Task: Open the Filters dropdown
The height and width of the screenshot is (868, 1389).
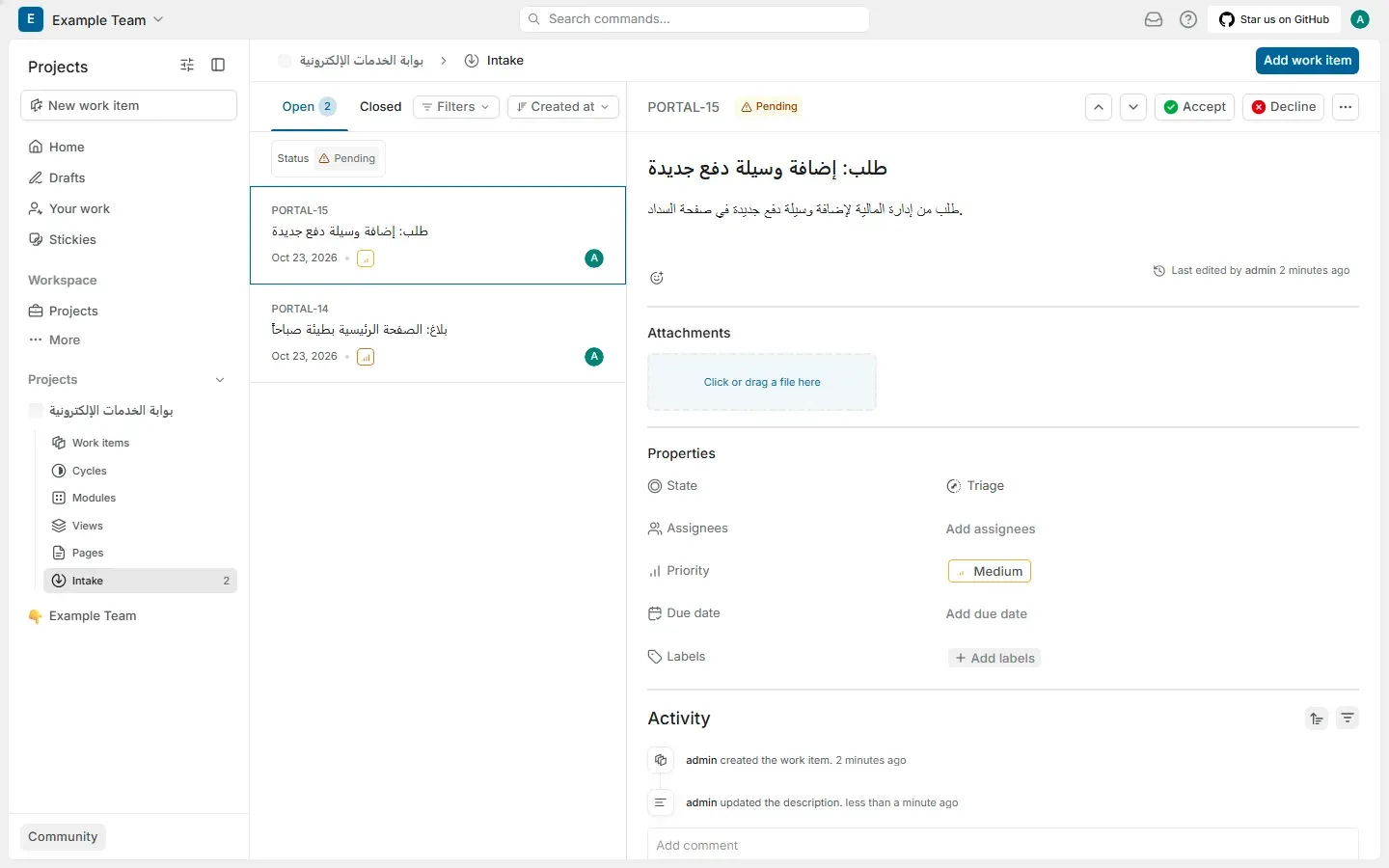Action: tap(456, 107)
